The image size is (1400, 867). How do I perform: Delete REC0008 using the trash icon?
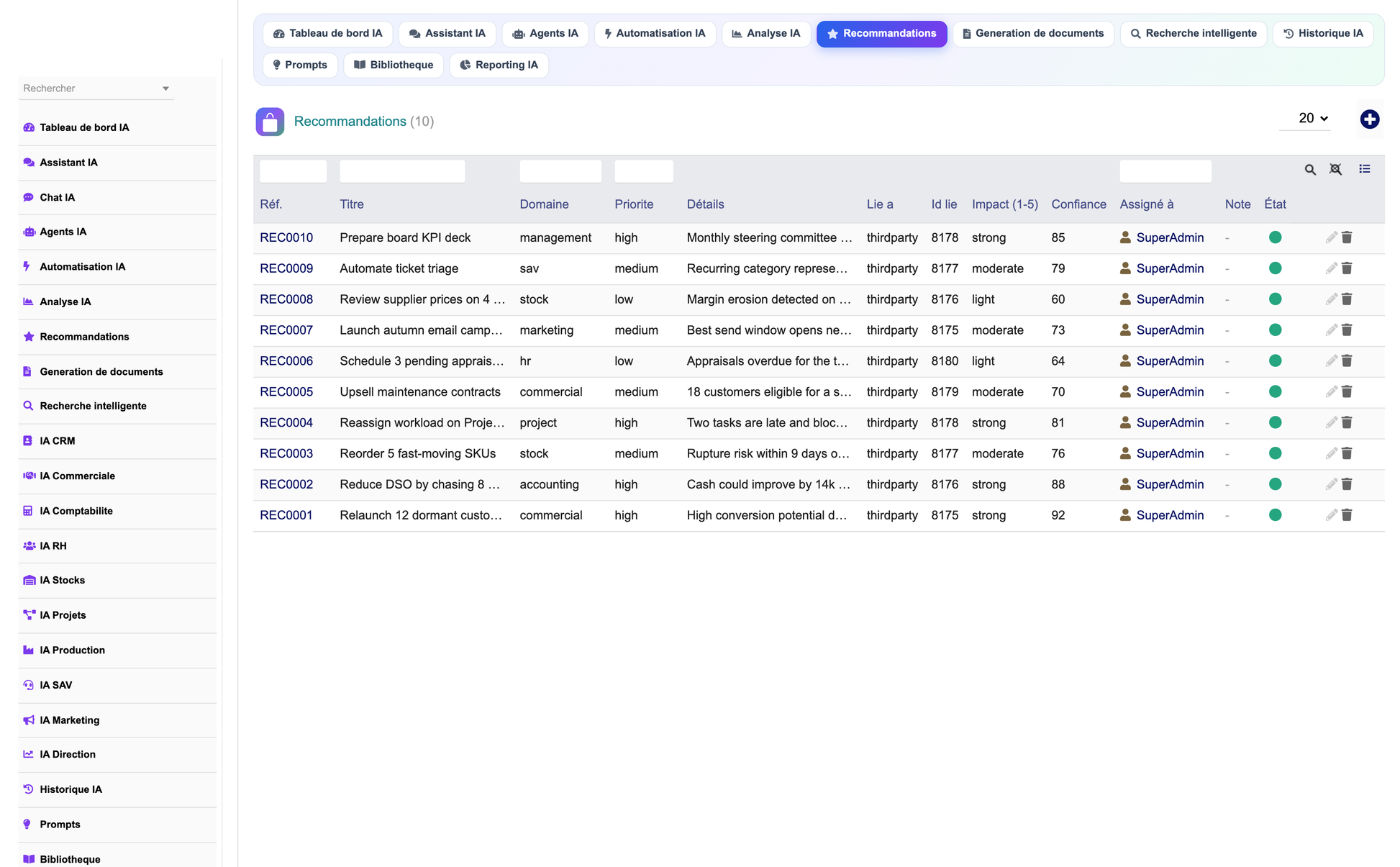point(1347,299)
